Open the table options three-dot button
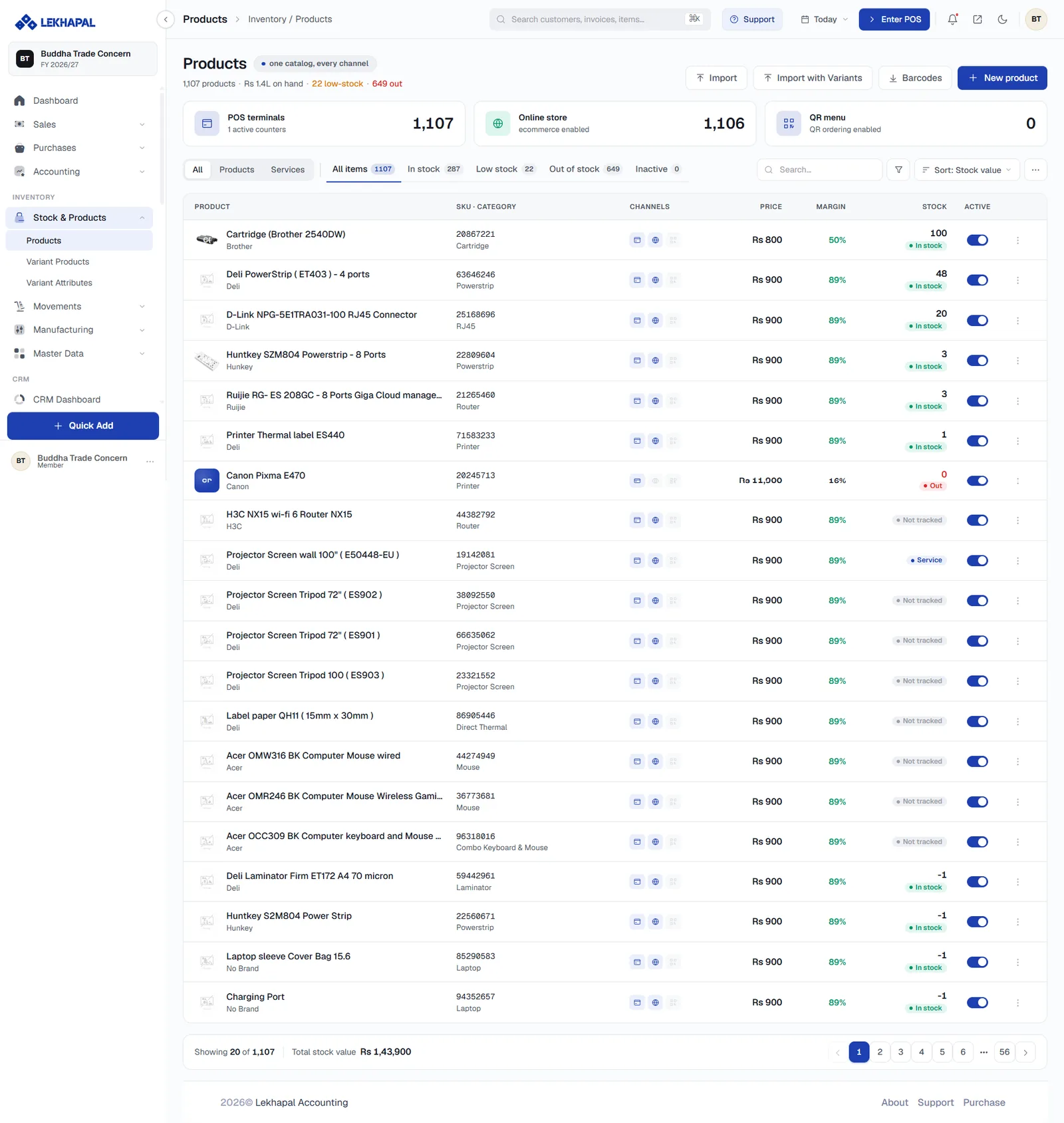Screen dimensions: 1064x1123 (x=1035, y=170)
